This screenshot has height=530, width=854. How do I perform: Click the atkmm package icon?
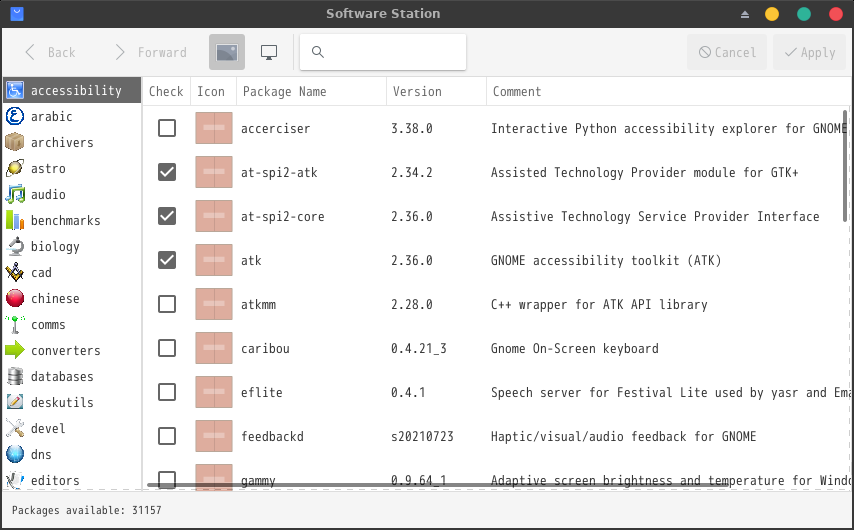(x=214, y=304)
